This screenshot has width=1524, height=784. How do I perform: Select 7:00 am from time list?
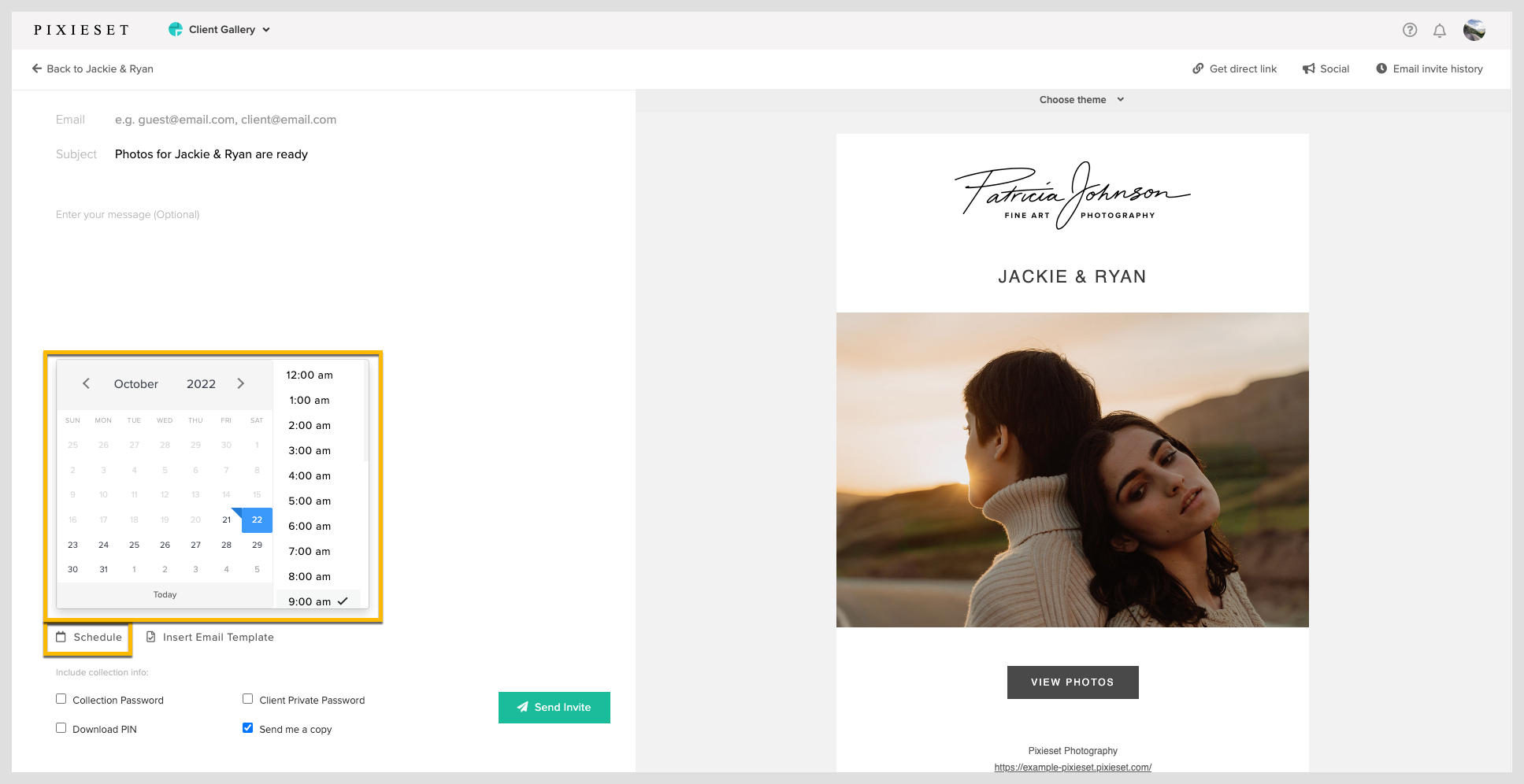coord(310,551)
